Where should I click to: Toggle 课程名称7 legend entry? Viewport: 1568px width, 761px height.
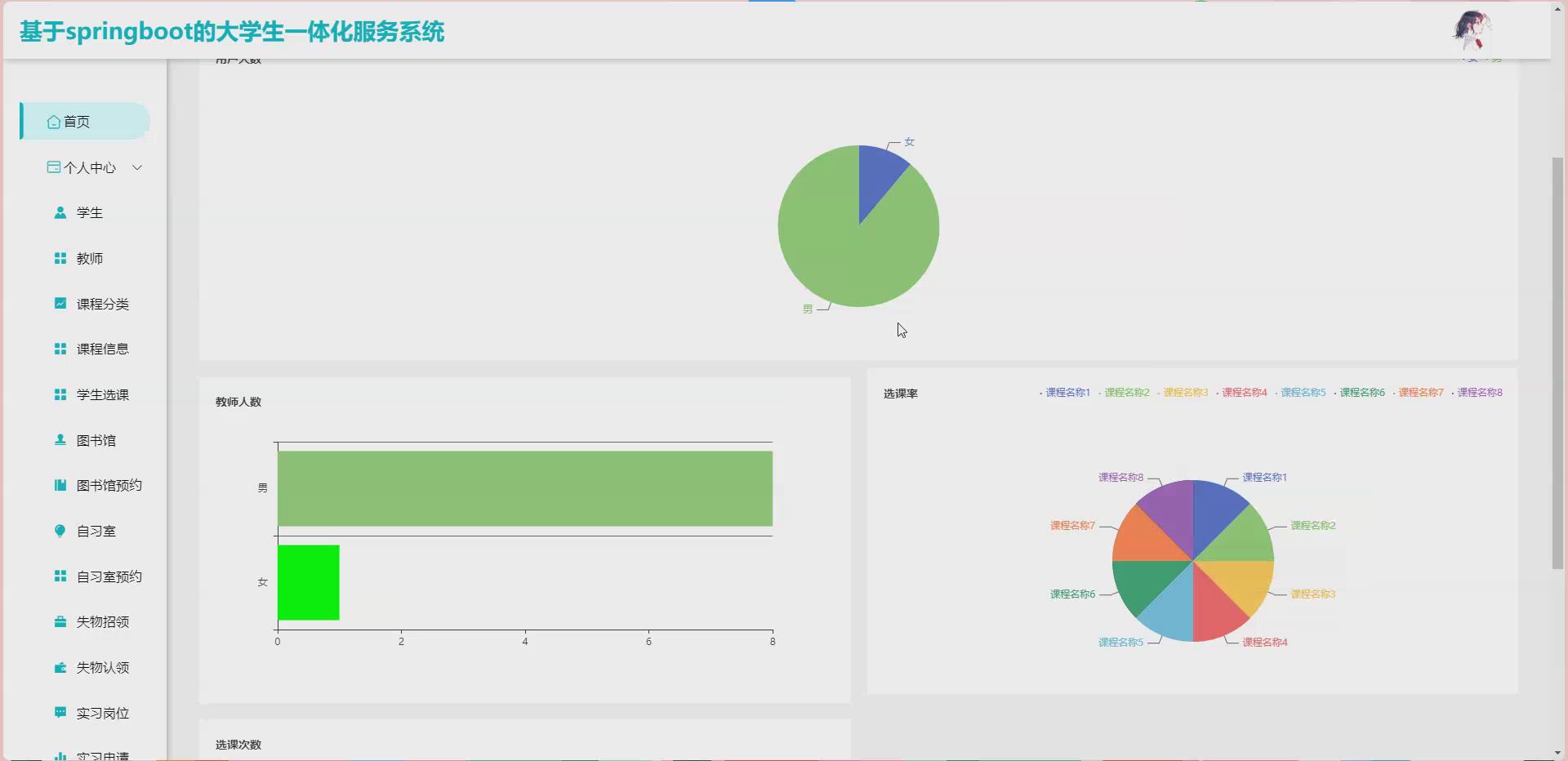coord(1418,393)
